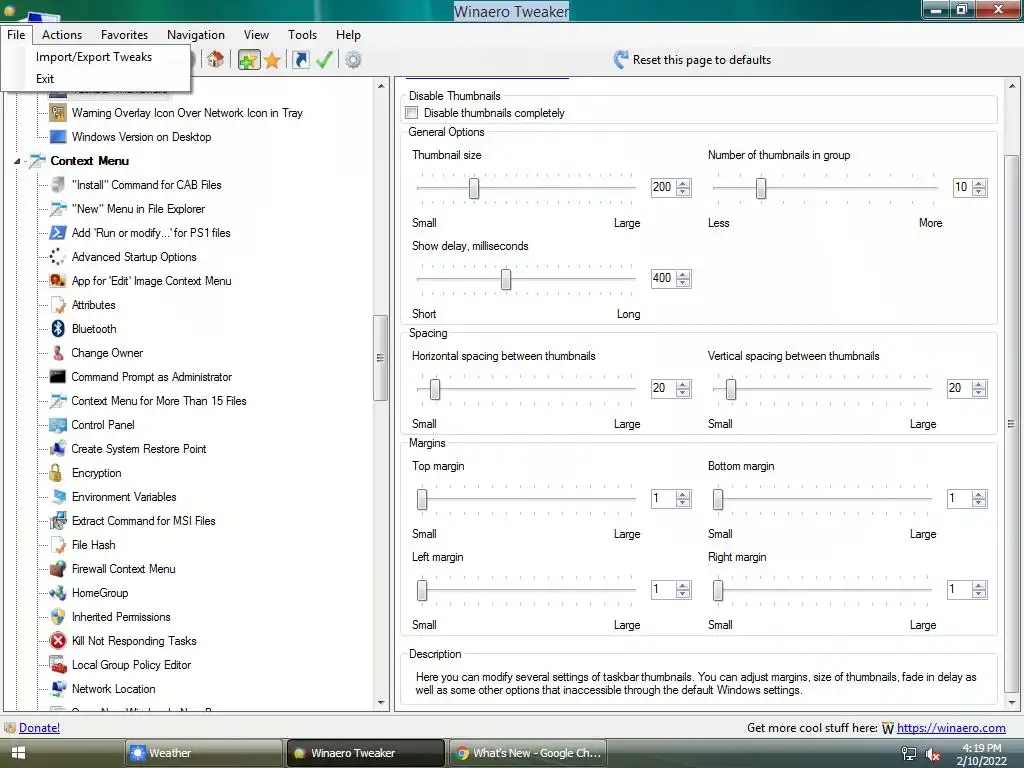Click the Kill Not Responding Tasks red X icon
Viewport: 1024px width, 768px height.
[x=58, y=641]
